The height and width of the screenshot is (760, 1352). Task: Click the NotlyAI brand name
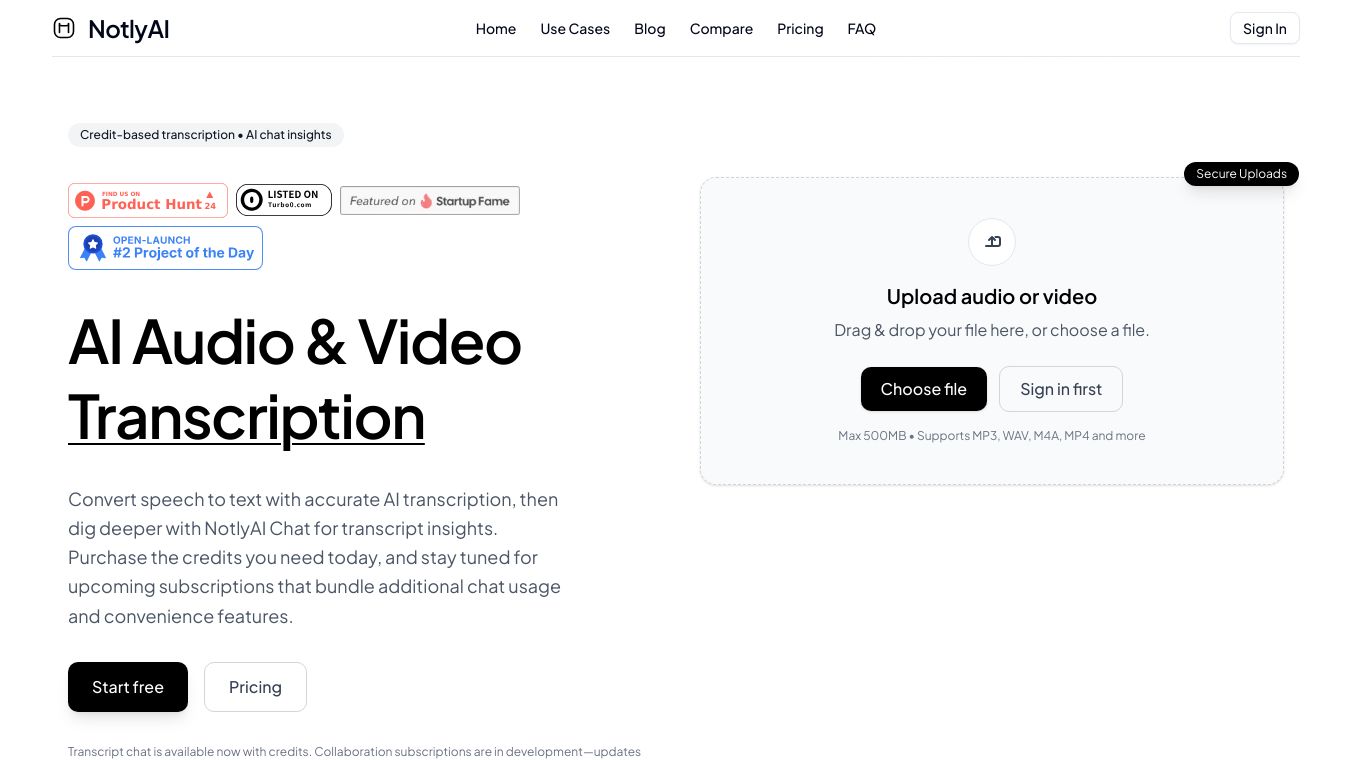[x=129, y=29]
